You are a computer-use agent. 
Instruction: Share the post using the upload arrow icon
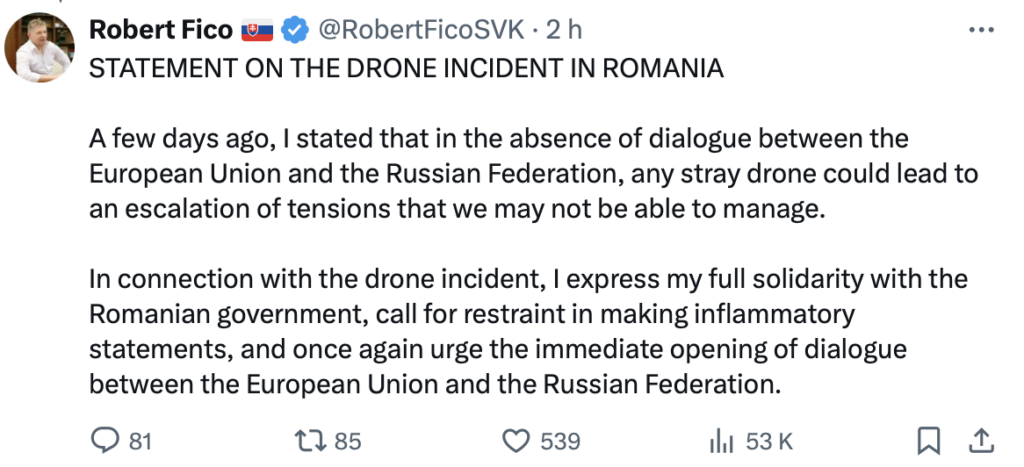981,441
